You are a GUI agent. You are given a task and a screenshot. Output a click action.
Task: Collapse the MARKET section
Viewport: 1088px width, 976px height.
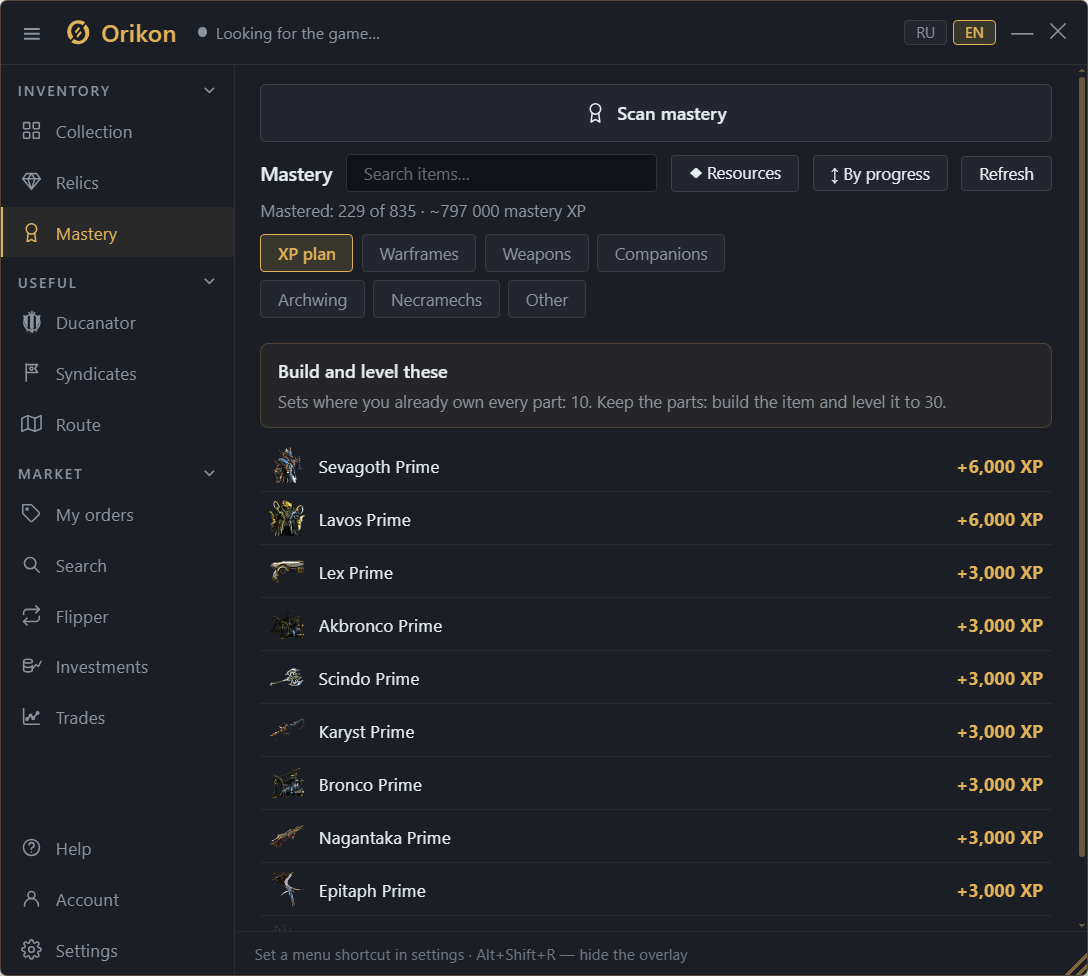pyautogui.click(x=210, y=474)
